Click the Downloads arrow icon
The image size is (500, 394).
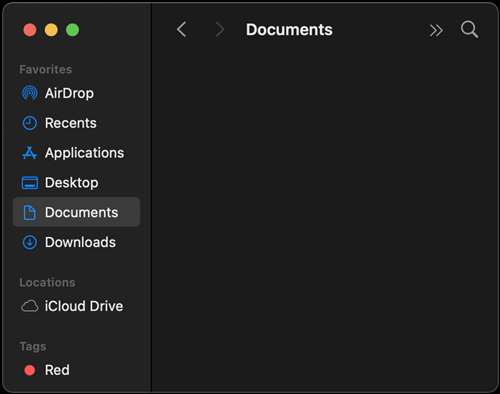click(30, 242)
